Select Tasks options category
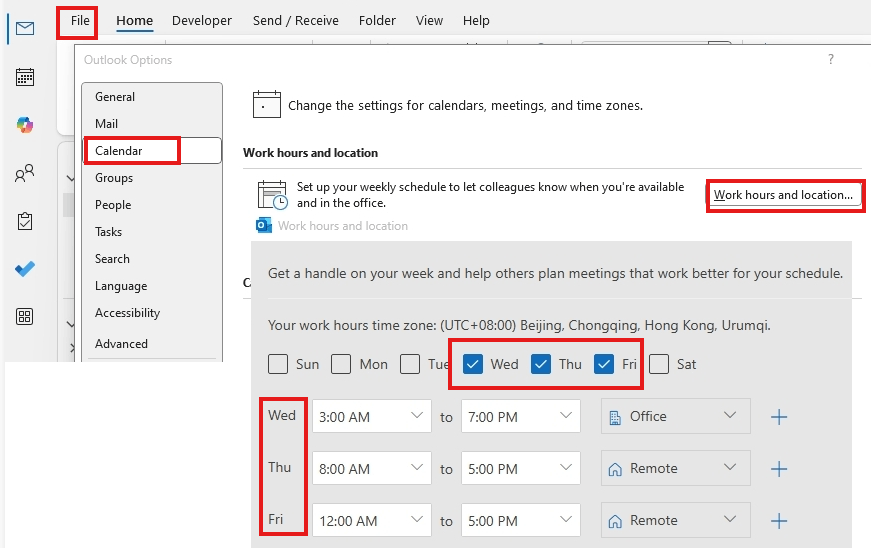Viewport: 871px width, 548px height. click(x=152, y=232)
